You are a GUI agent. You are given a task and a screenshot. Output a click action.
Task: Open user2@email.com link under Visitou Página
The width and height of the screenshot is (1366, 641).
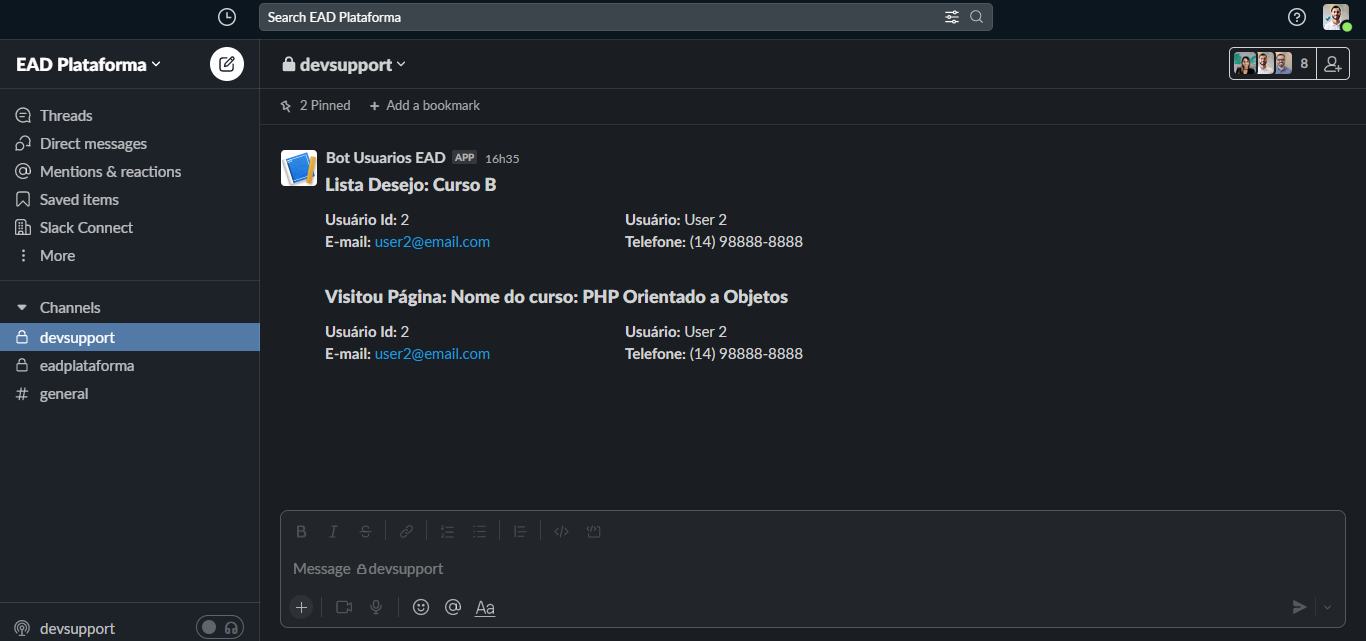432,354
